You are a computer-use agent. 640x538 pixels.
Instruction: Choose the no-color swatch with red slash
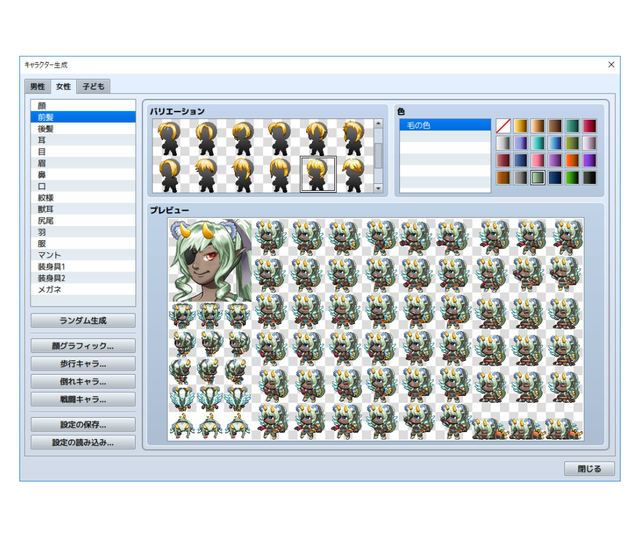point(504,126)
